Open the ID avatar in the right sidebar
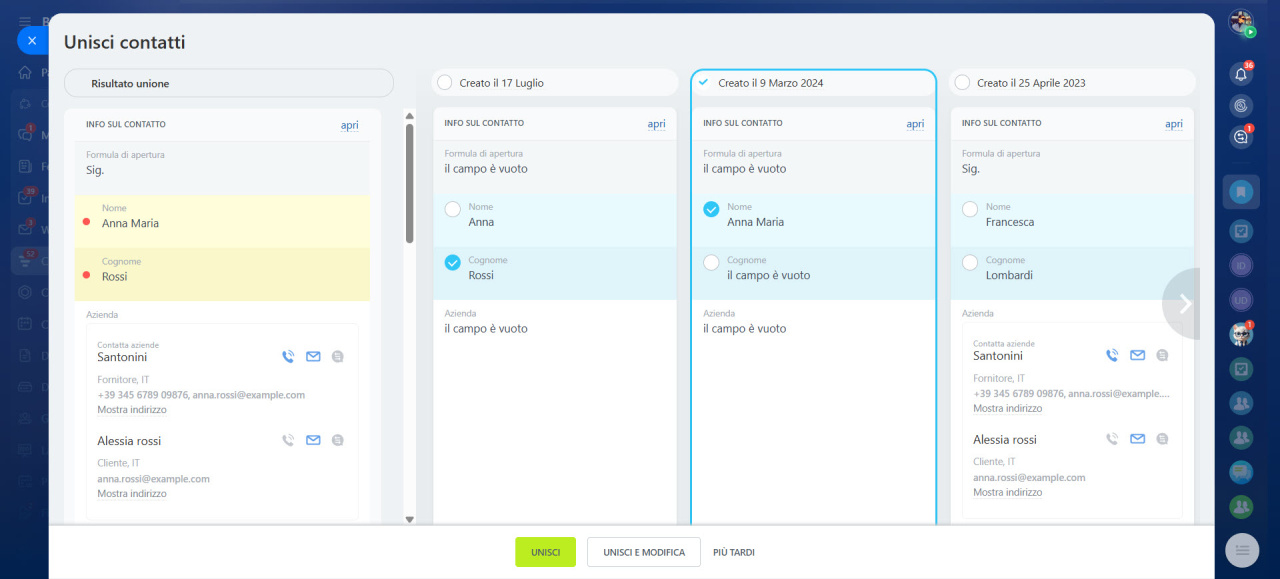1280x579 pixels. [1241, 266]
